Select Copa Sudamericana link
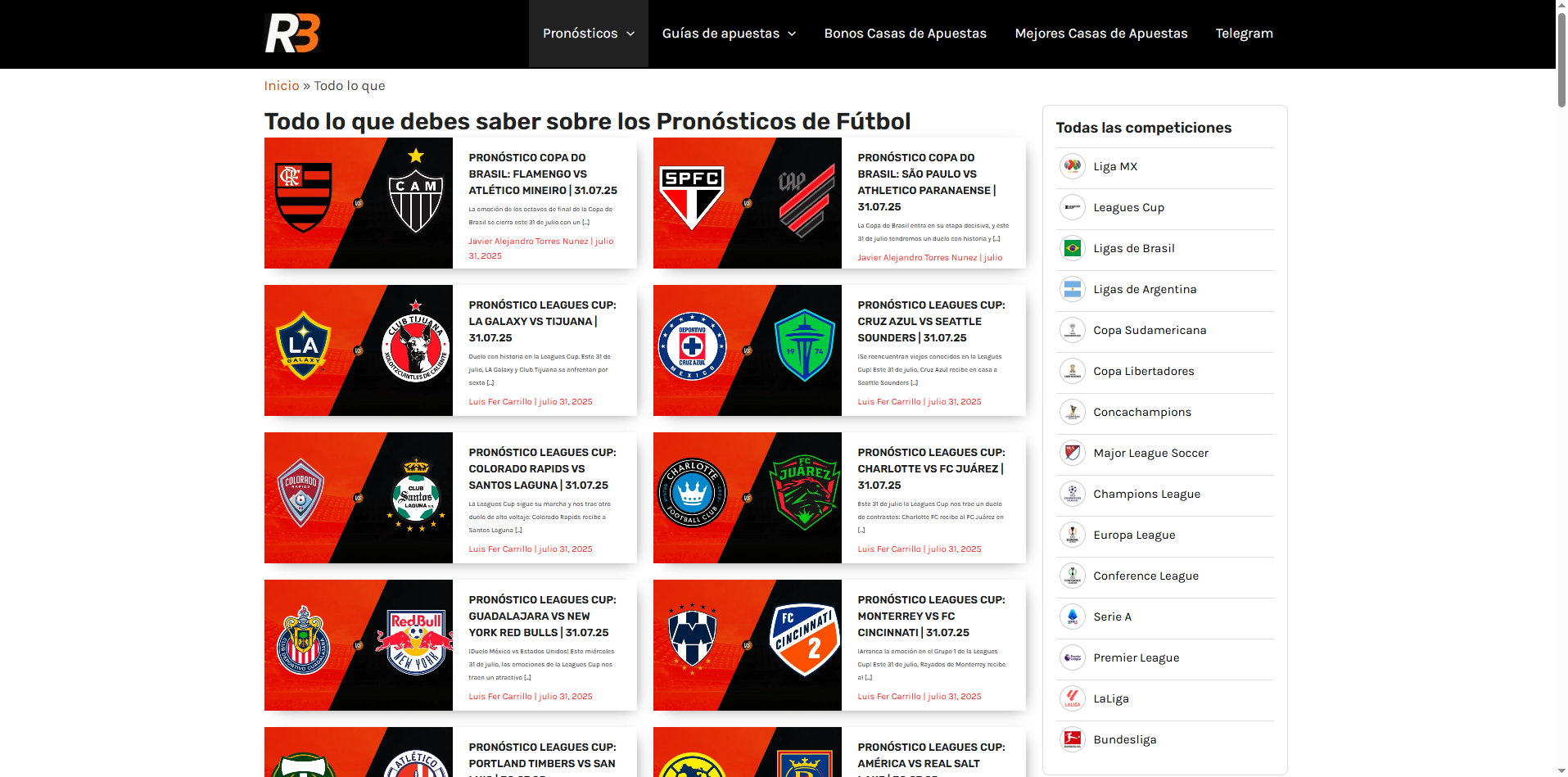Viewport: 1568px width, 777px height. click(x=1150, y=330)
